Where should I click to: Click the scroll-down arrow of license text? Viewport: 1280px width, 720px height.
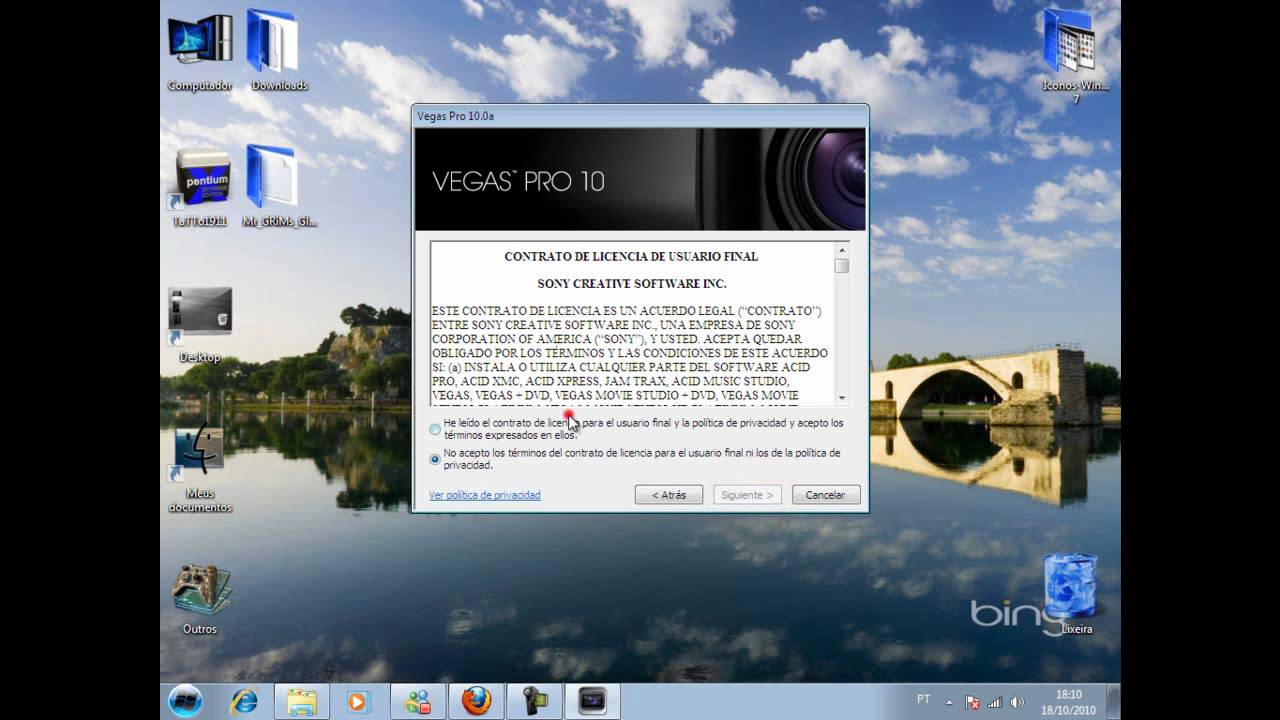tap(842, 396)
